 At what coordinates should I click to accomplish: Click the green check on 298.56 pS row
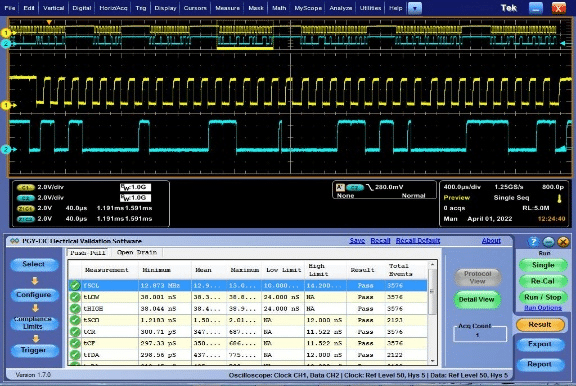pos(75,355)
